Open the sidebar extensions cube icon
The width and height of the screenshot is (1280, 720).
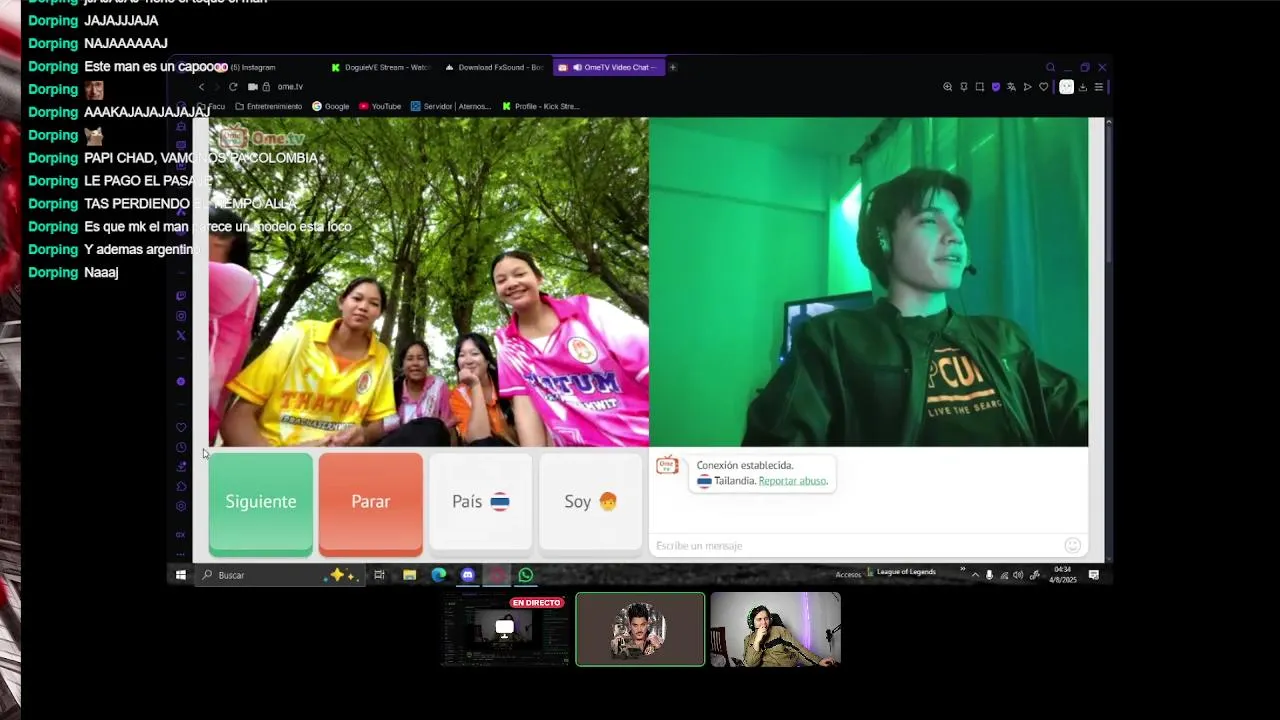(x=181, y=486)
